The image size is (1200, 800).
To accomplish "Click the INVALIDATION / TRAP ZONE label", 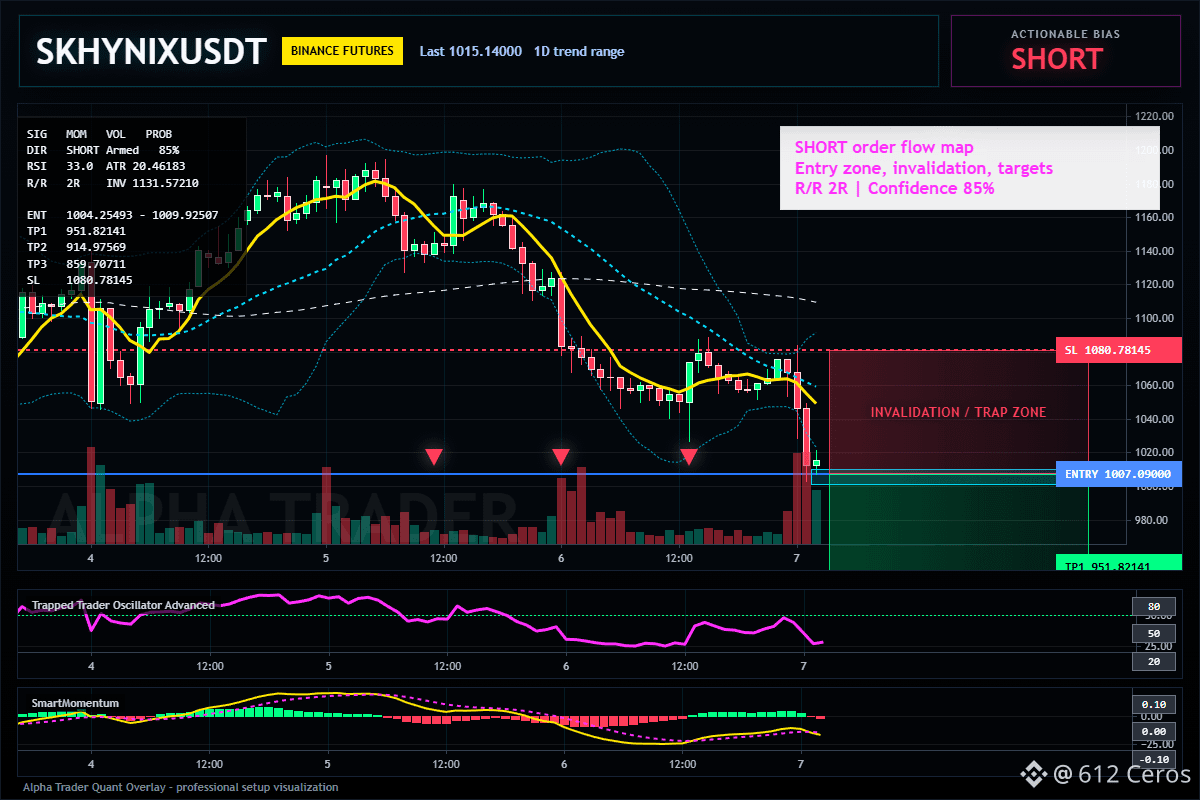I will pos(958,412).
